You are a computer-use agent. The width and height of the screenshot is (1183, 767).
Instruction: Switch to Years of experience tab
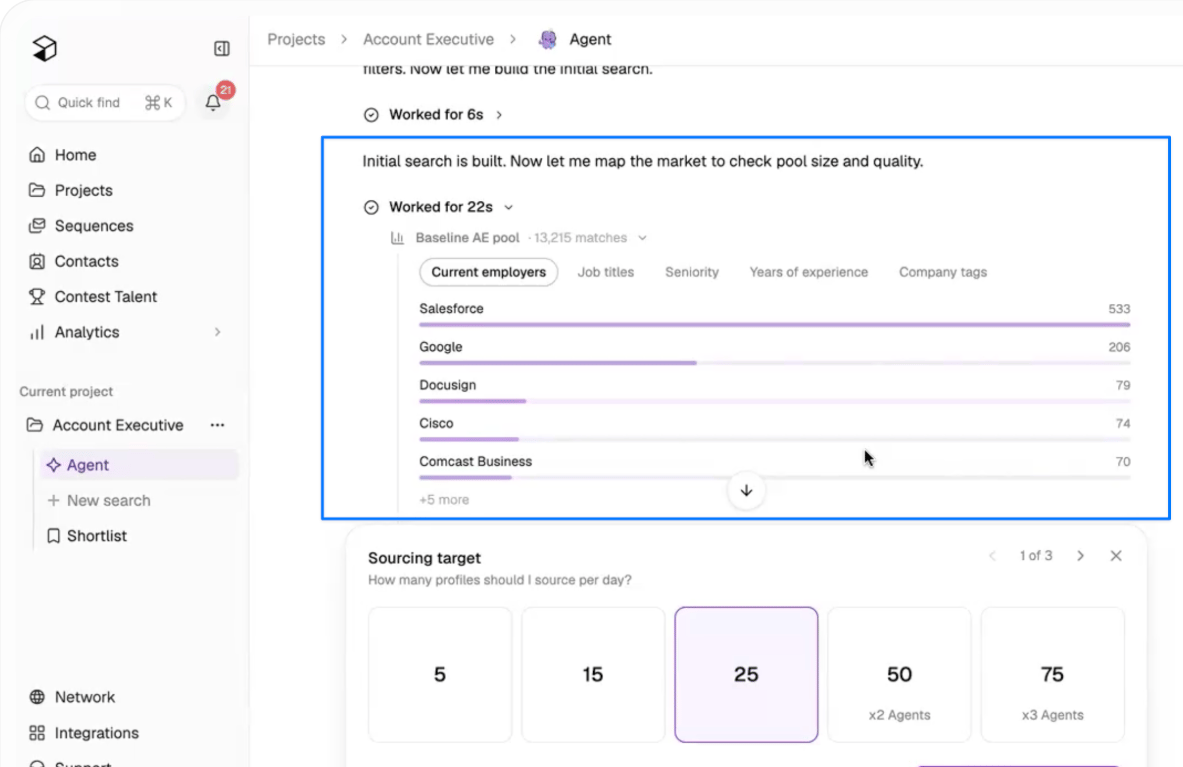(x=809, y=272)
